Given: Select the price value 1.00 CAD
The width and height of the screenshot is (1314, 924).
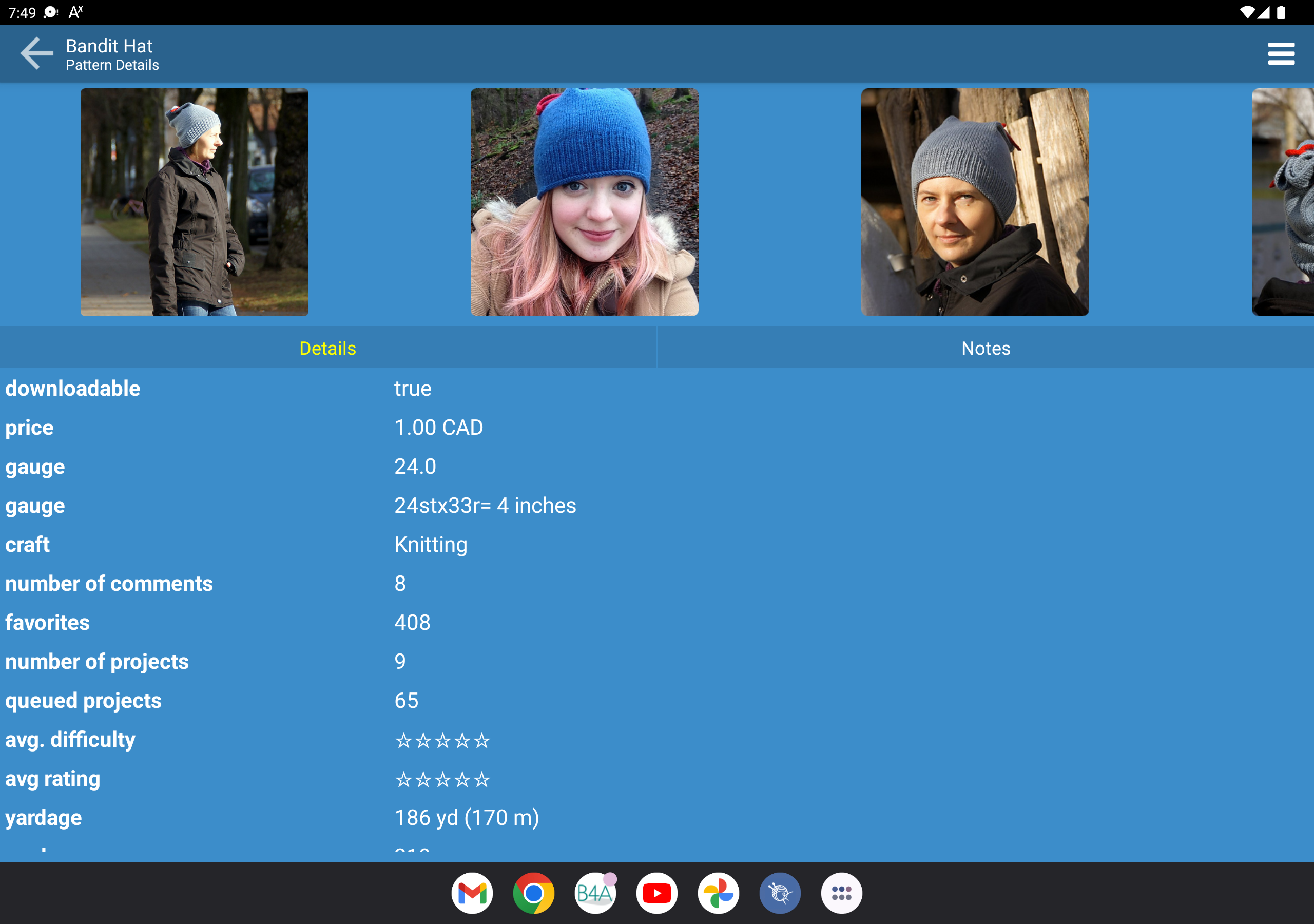Looking at the screenshot, I should pyautogui.click(x=438, y=427).
